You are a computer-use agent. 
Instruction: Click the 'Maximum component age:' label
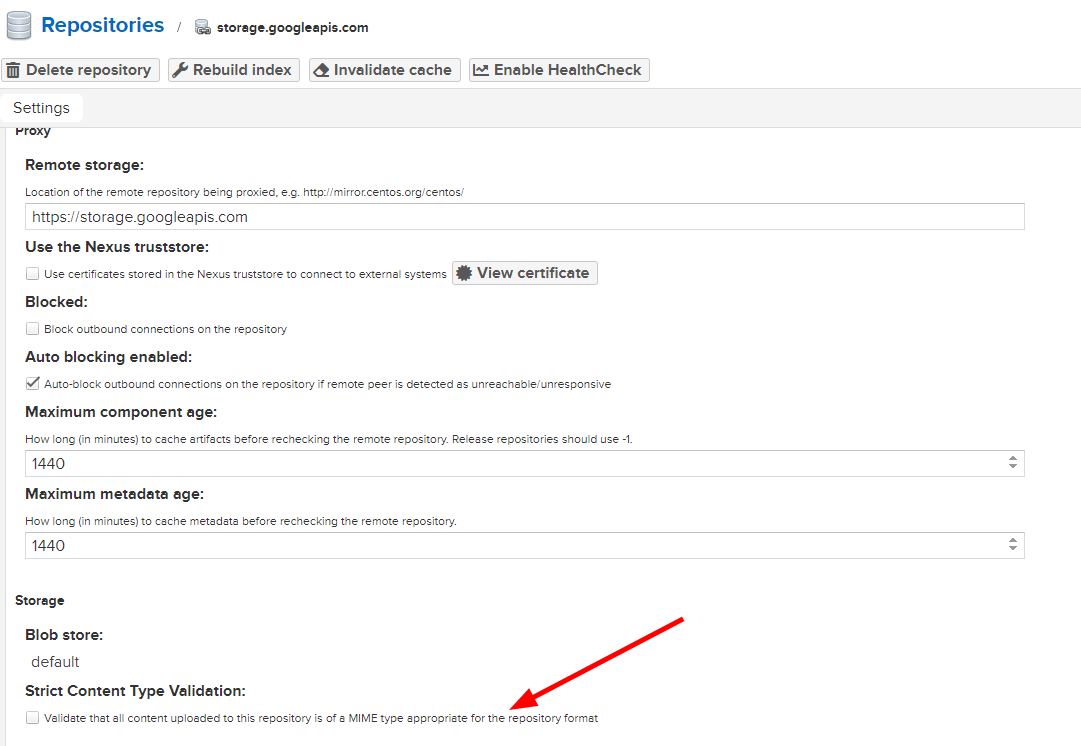coord(121,412)
